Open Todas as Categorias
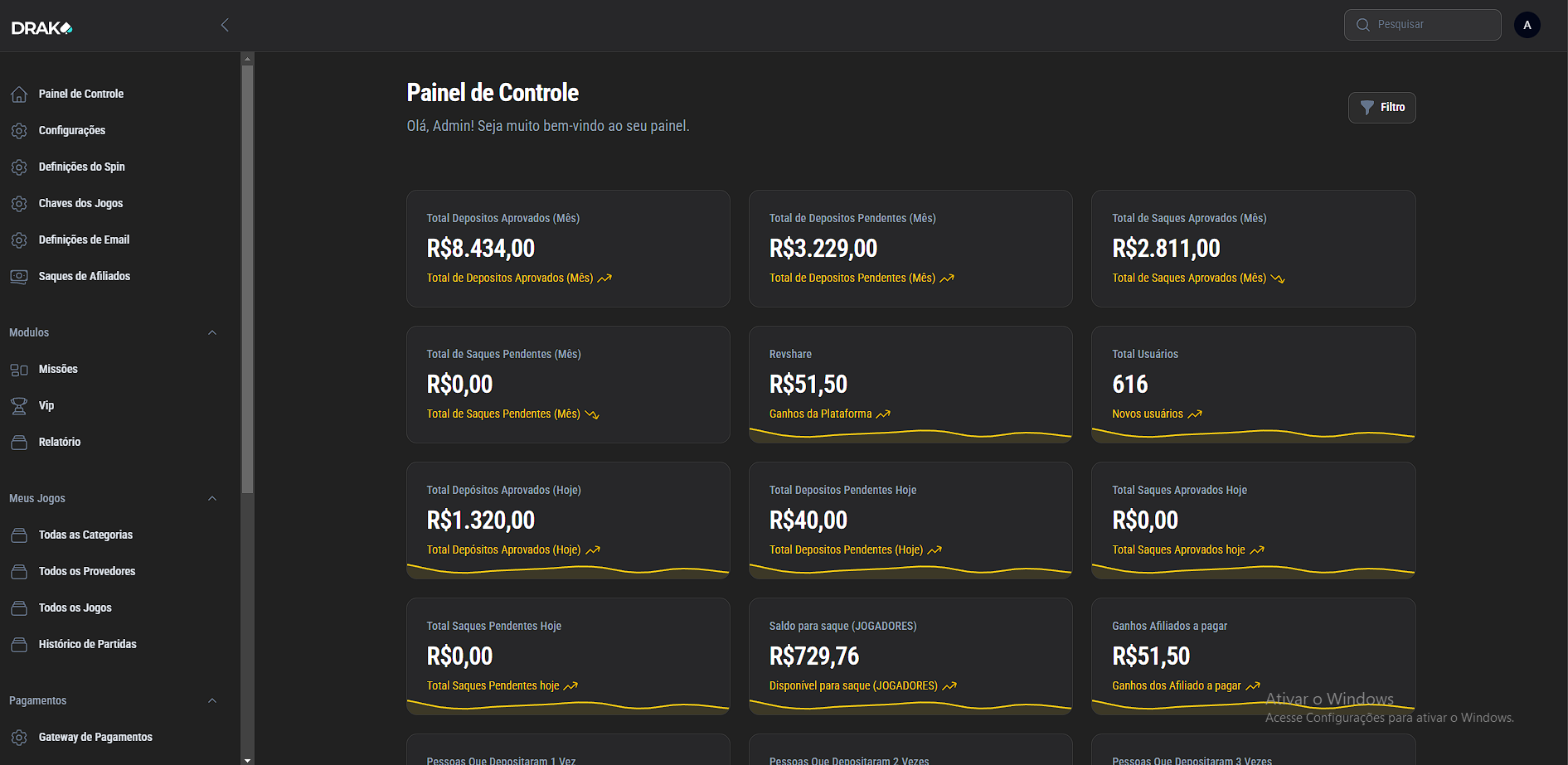The width and height of the screenshot is (1568, 765). [85, 535]
